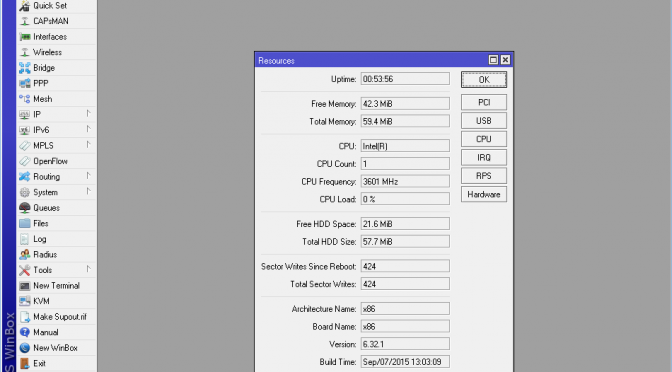Expand the MPLS submenu arrow
This screenshot has height=372, width=672.
pos(88,145)
